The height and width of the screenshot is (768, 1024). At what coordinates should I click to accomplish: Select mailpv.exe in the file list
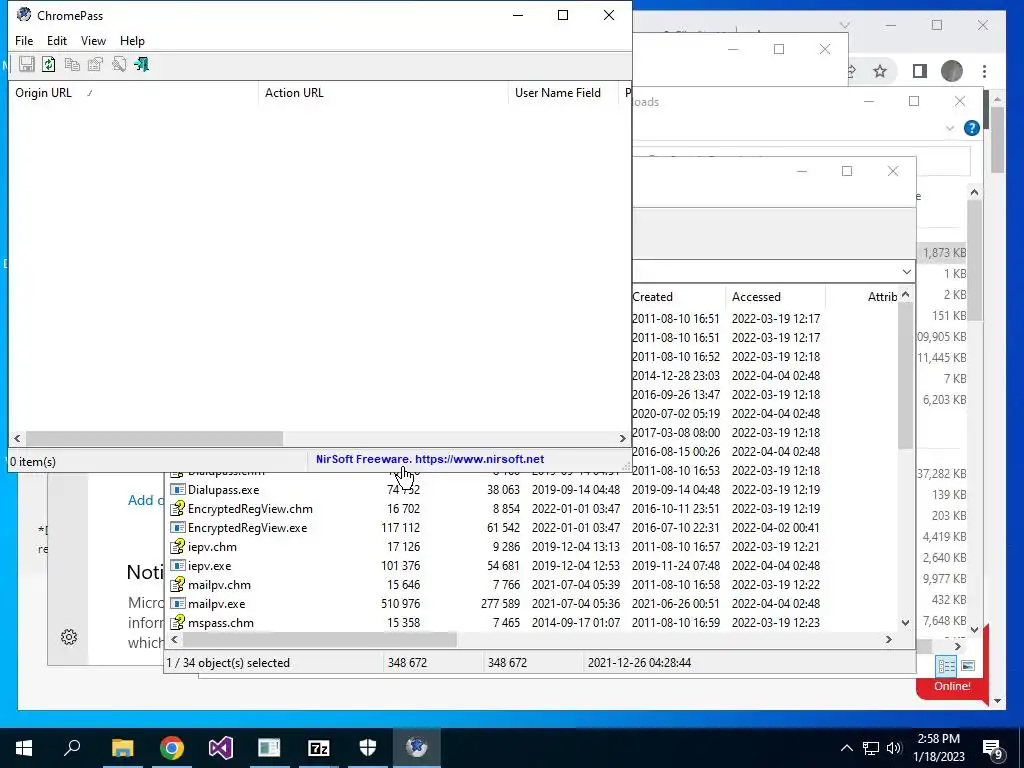coord(217,603)
